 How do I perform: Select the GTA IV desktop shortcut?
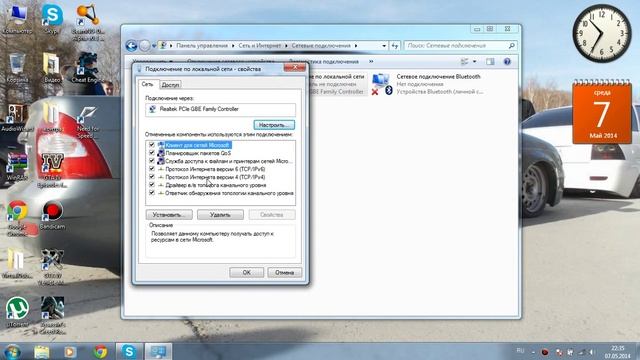click(52, 169)
